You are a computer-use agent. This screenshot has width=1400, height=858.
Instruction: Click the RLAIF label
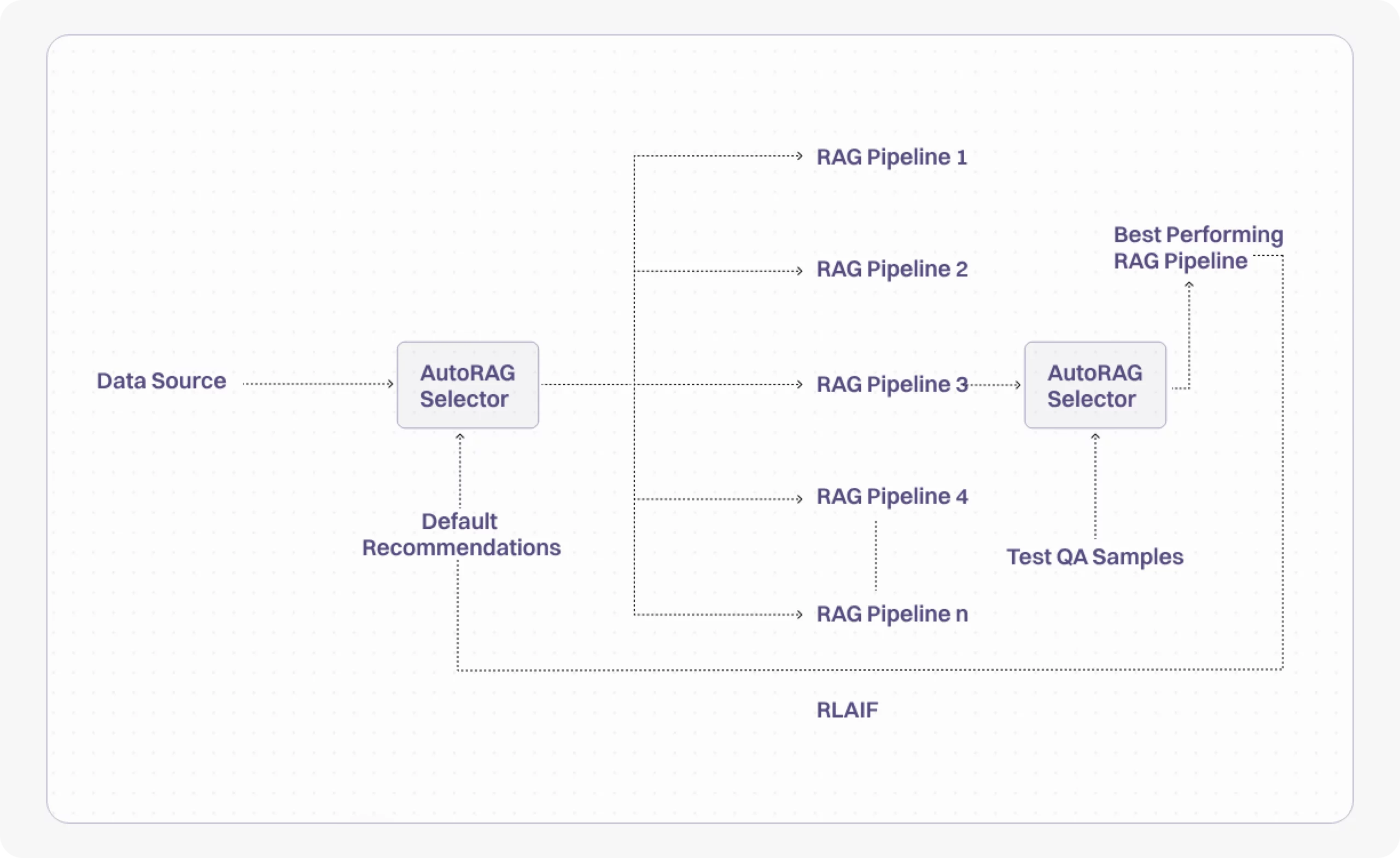point(847,710)
